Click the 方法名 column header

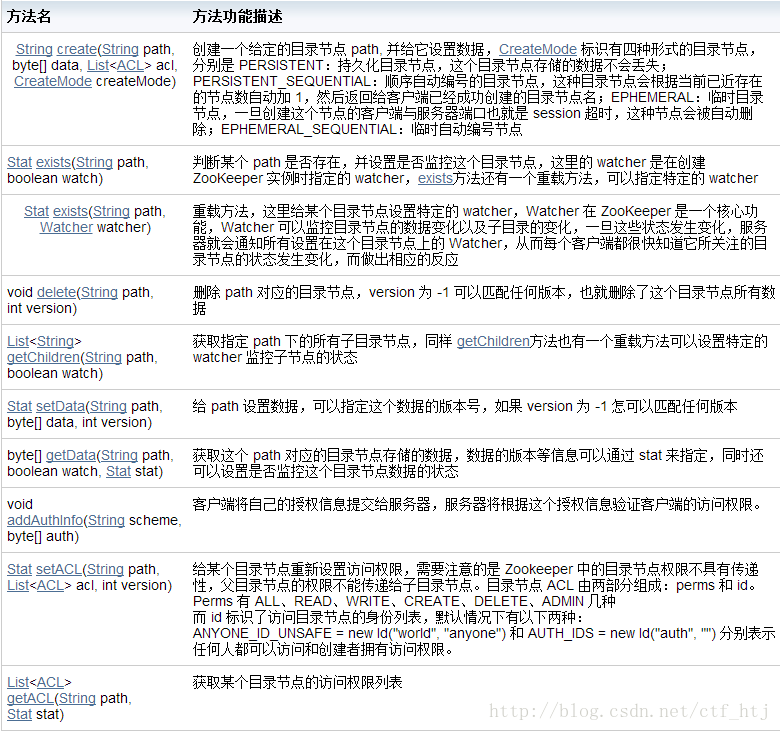click(x=29, y=16)
